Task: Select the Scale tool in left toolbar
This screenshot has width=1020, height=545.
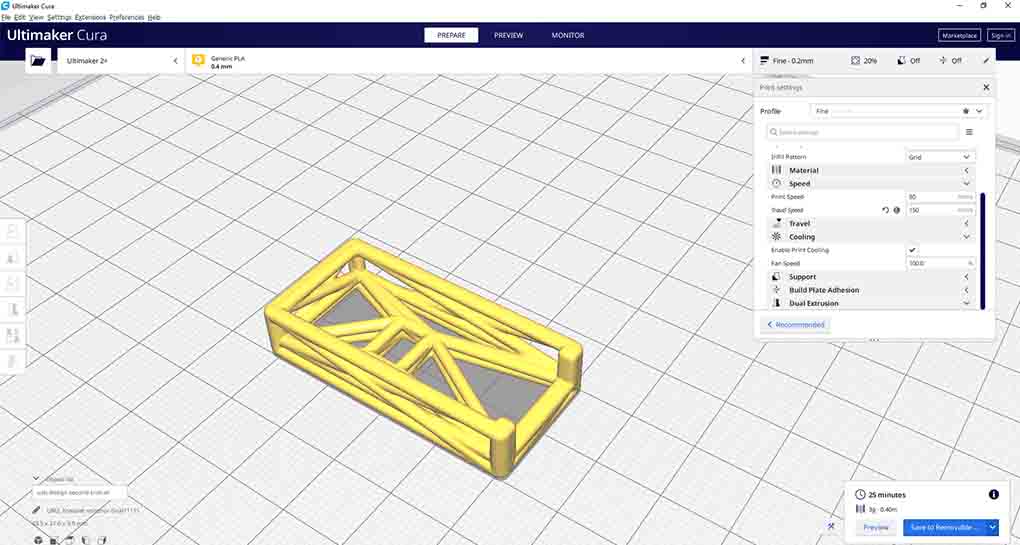Action: pos(13,258)
